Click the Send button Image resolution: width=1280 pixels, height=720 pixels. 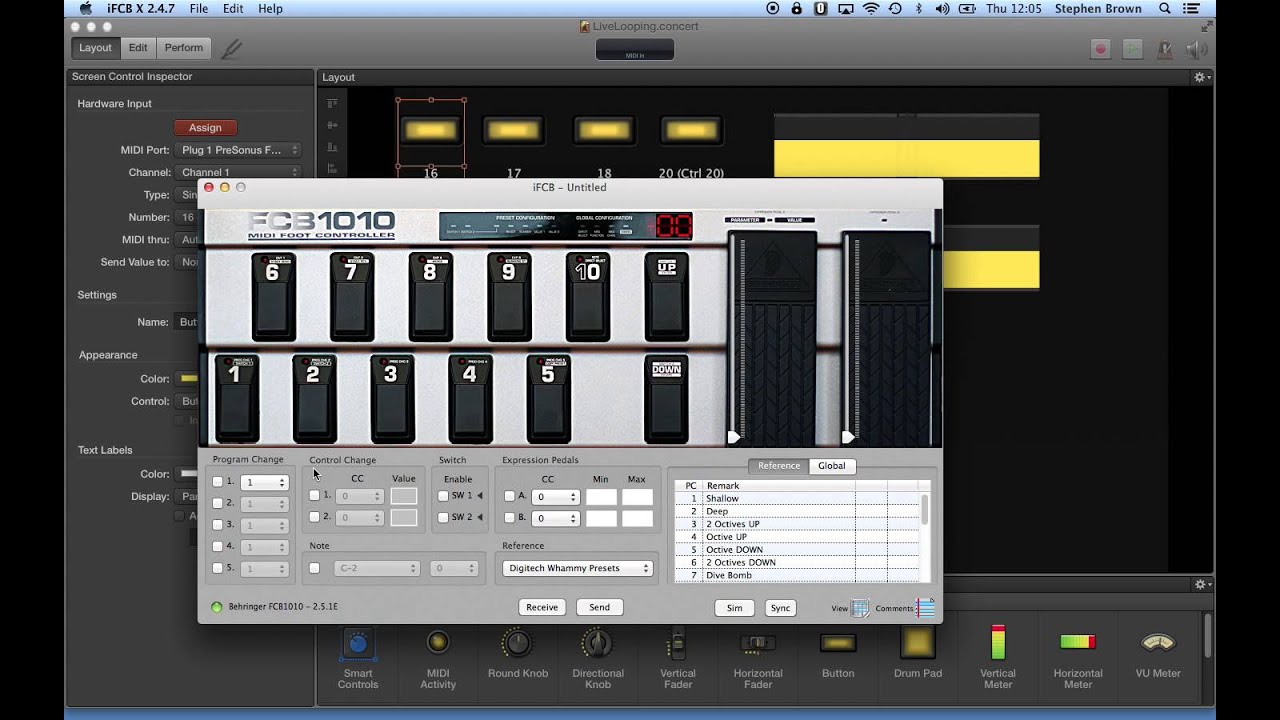[x=599, y=607]
